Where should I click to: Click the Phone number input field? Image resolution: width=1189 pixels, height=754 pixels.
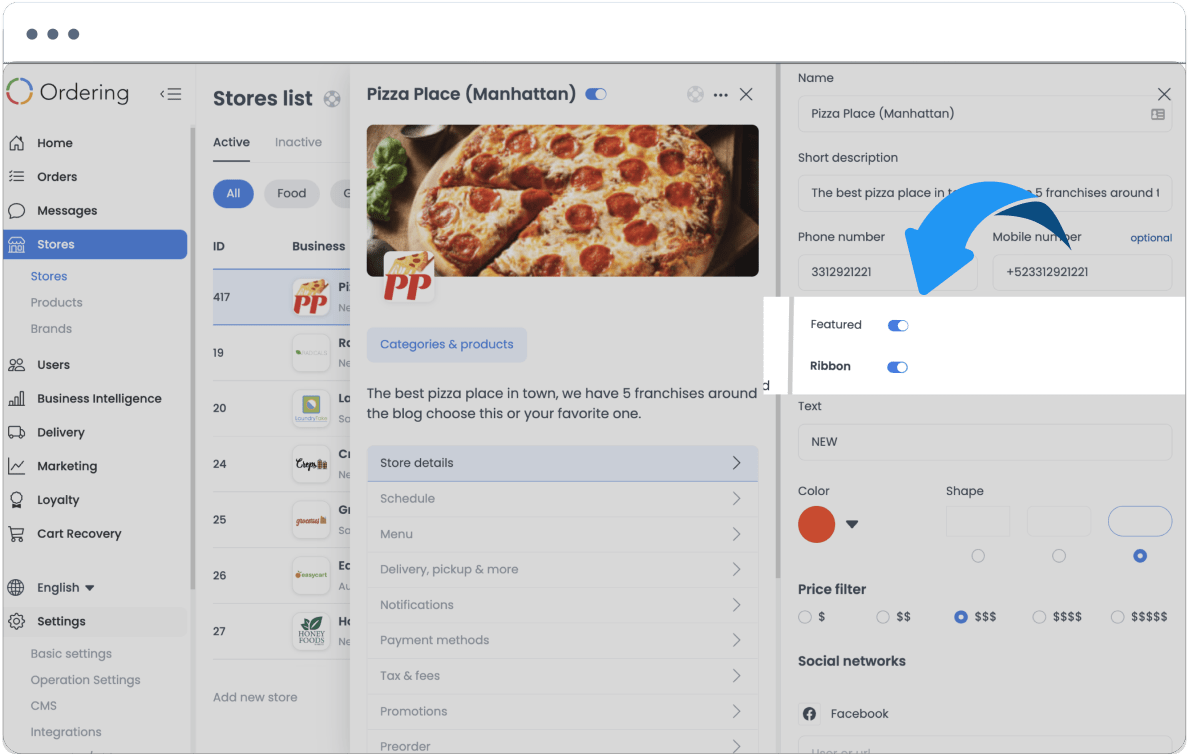(x=887, y=272)
